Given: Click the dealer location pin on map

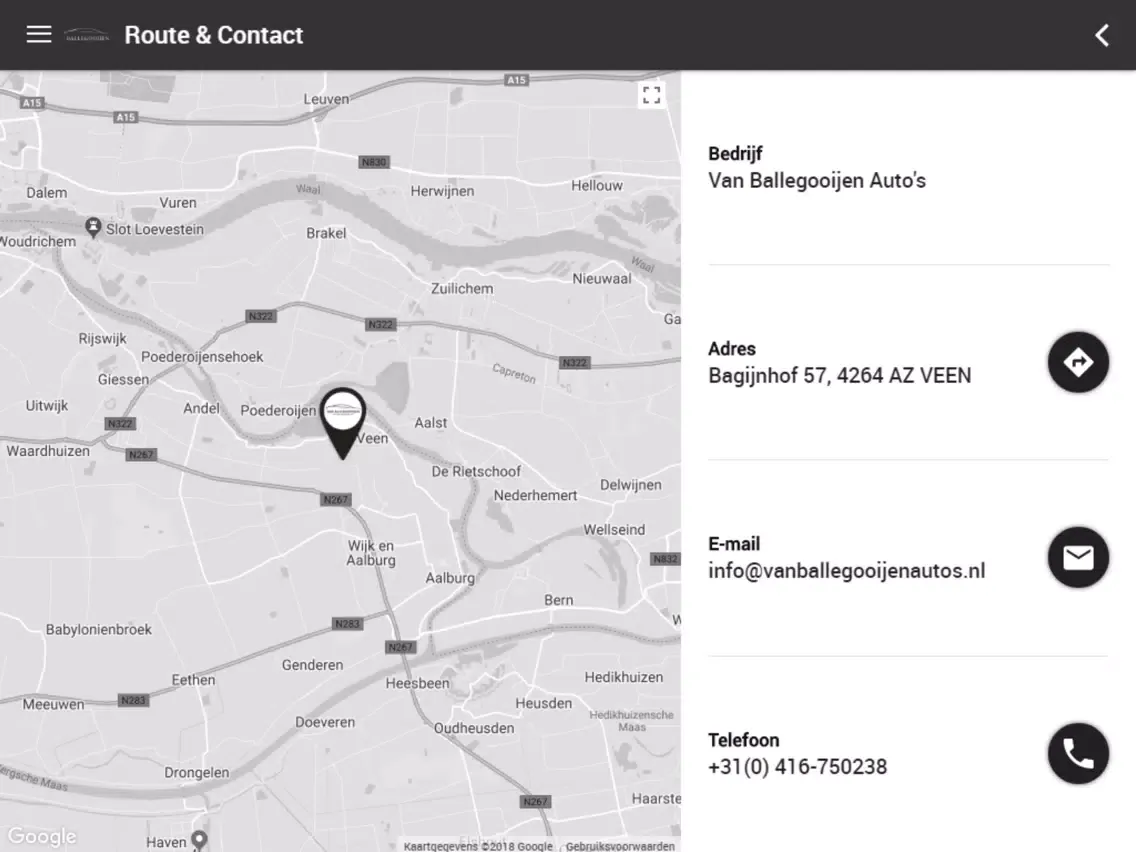Looking at the screenshot, I should click(x=343, y=423).
